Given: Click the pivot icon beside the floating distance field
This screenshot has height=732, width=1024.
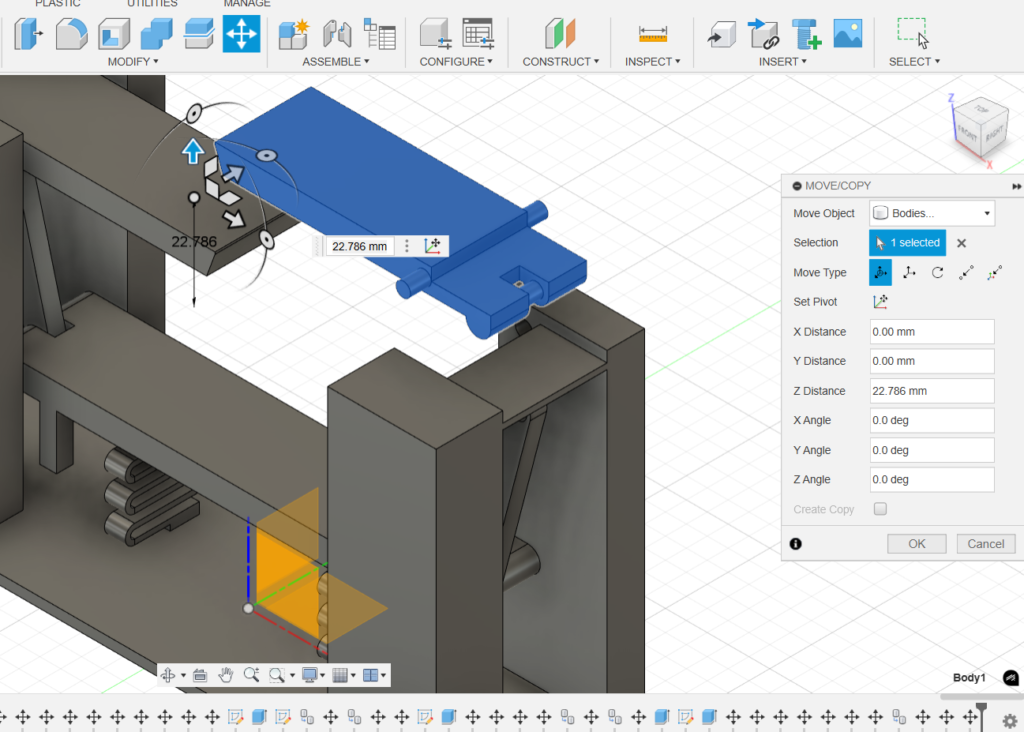Looking at the screenshot, I should click(x=432, y=246).
